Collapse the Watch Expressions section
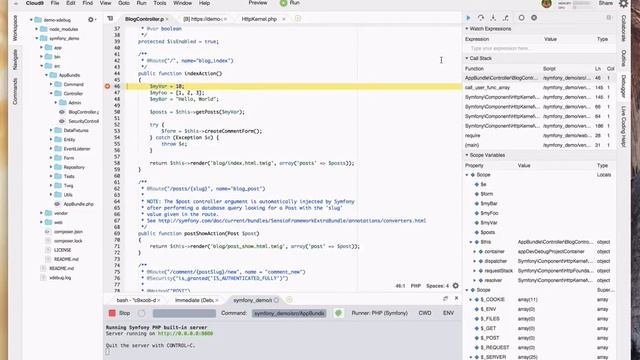 (467, 29)
